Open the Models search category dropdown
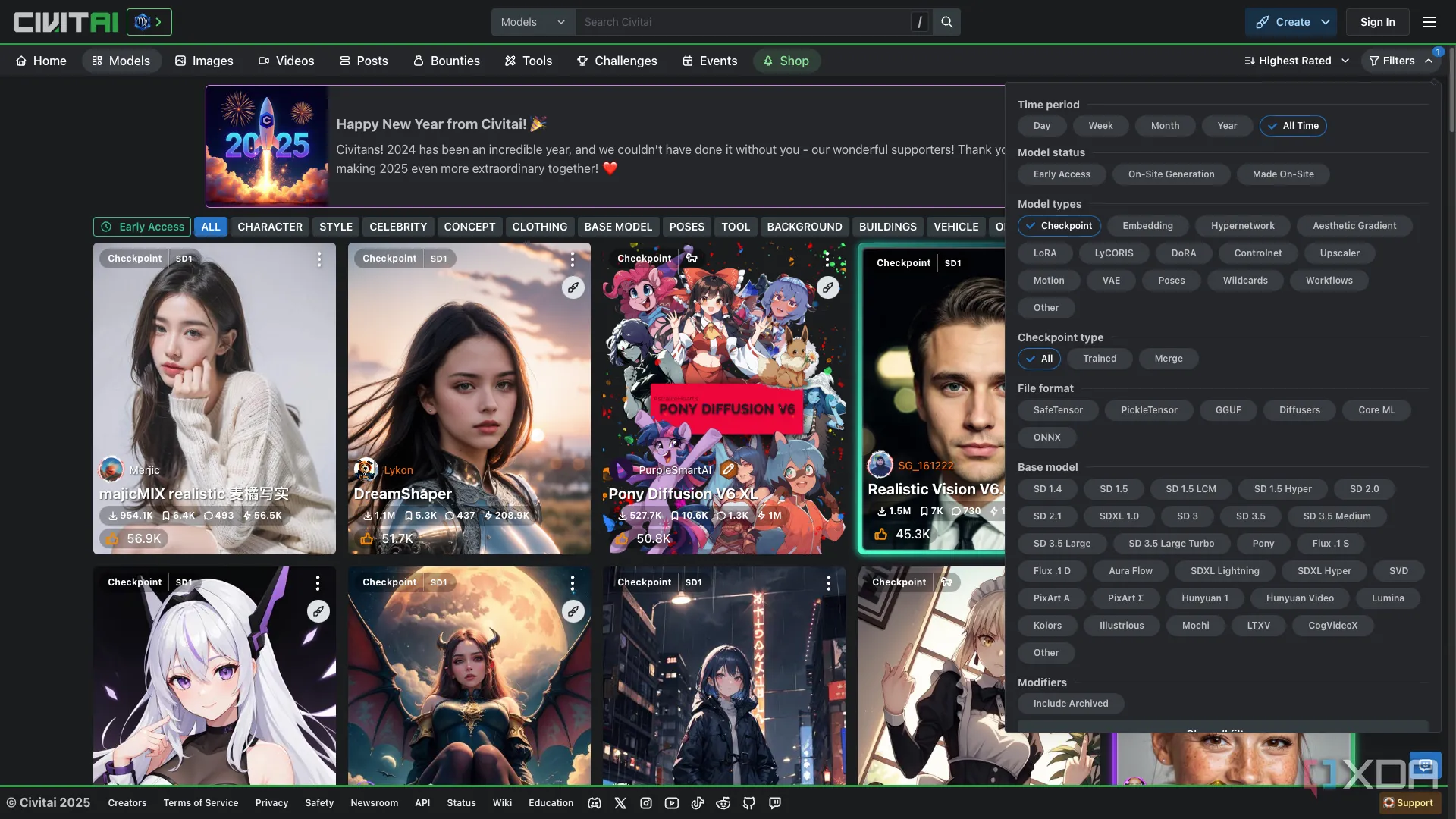The image size is (1456, 819). coord(533,22)
